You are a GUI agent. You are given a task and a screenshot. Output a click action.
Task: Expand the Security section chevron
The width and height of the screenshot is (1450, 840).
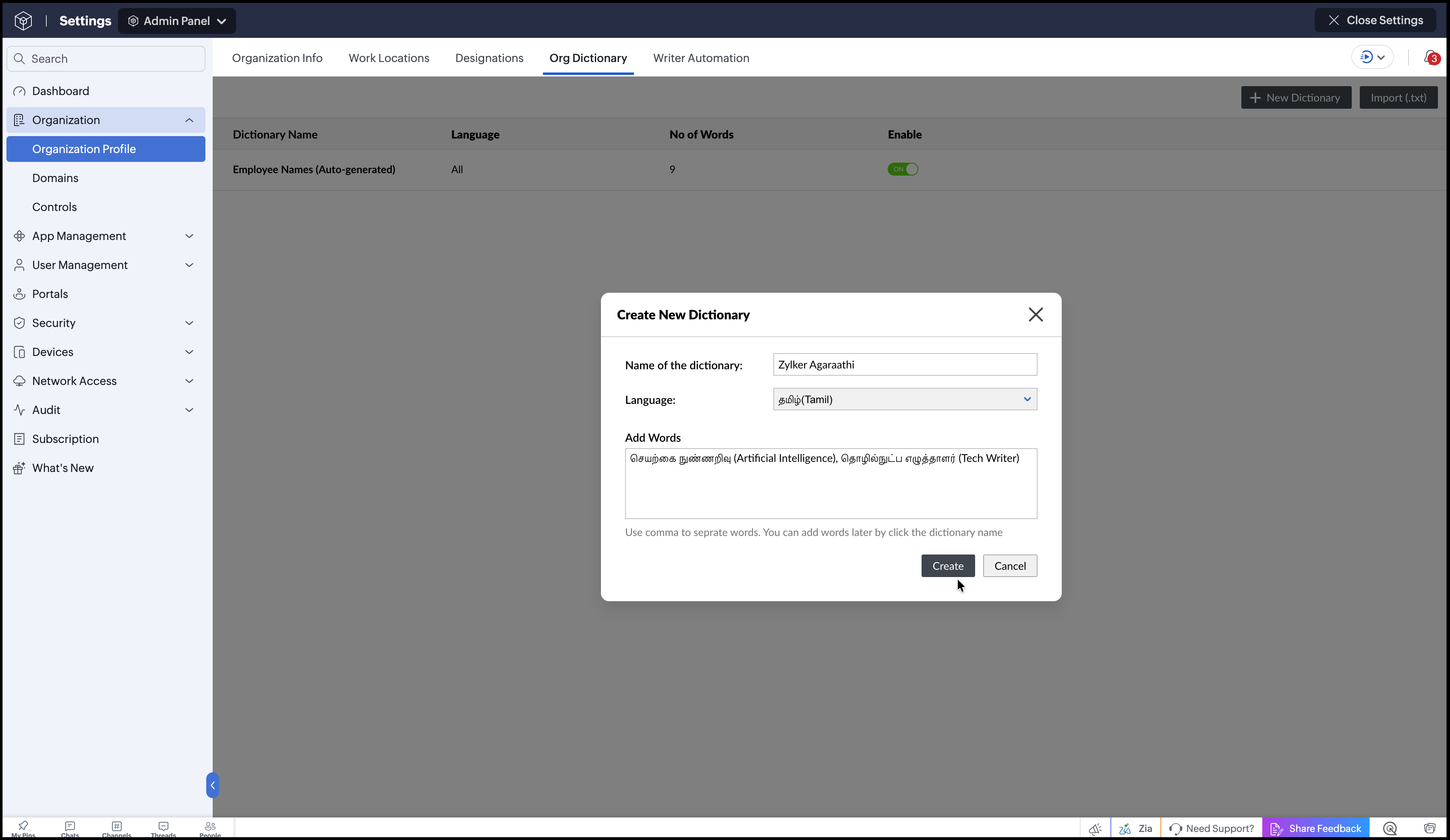coord(189,323)
